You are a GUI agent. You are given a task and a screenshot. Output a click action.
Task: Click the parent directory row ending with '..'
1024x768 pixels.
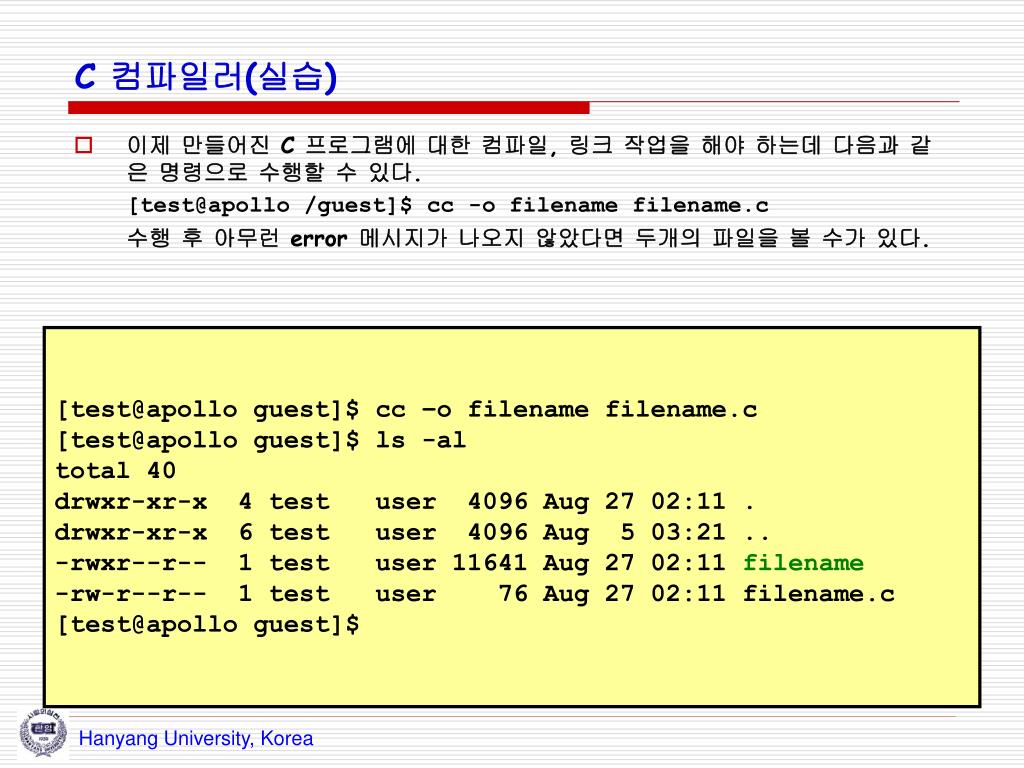coord(413,532)
